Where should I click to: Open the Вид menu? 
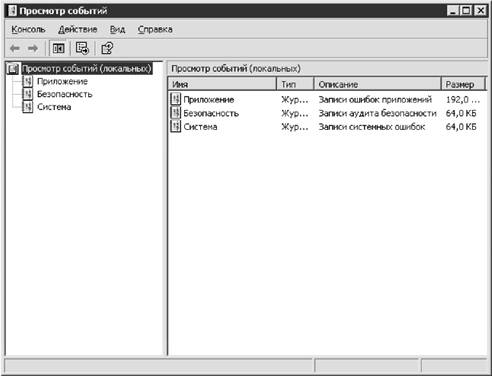117,29
